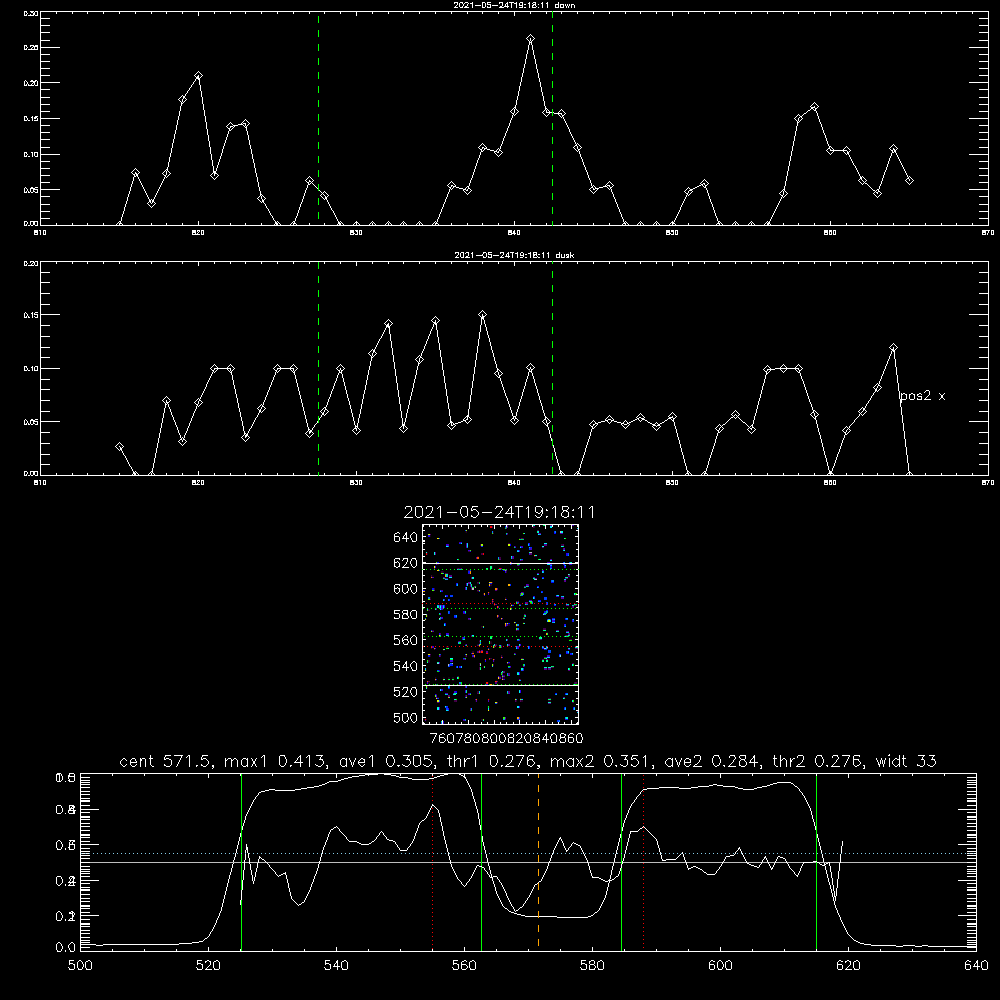Image resolution: width=1000 pixels, height=1000 pixels.
Task: Select leftmost solid green line in bottom plot
Action: pos(241,861)
